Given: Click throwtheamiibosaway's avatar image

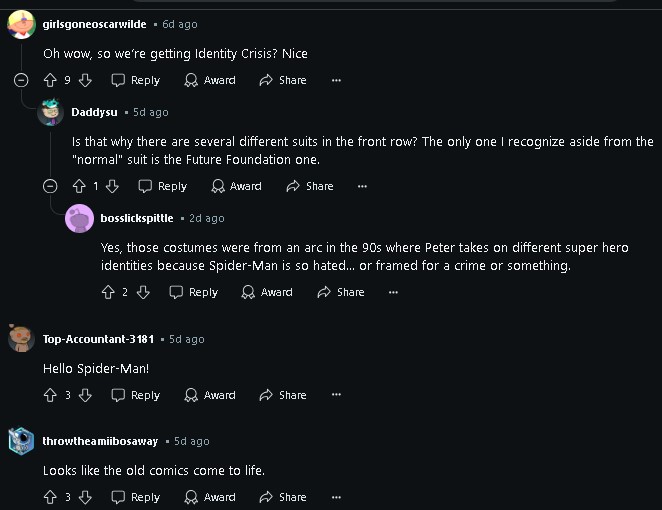Looking at the screenshot, I should [22, 441].
